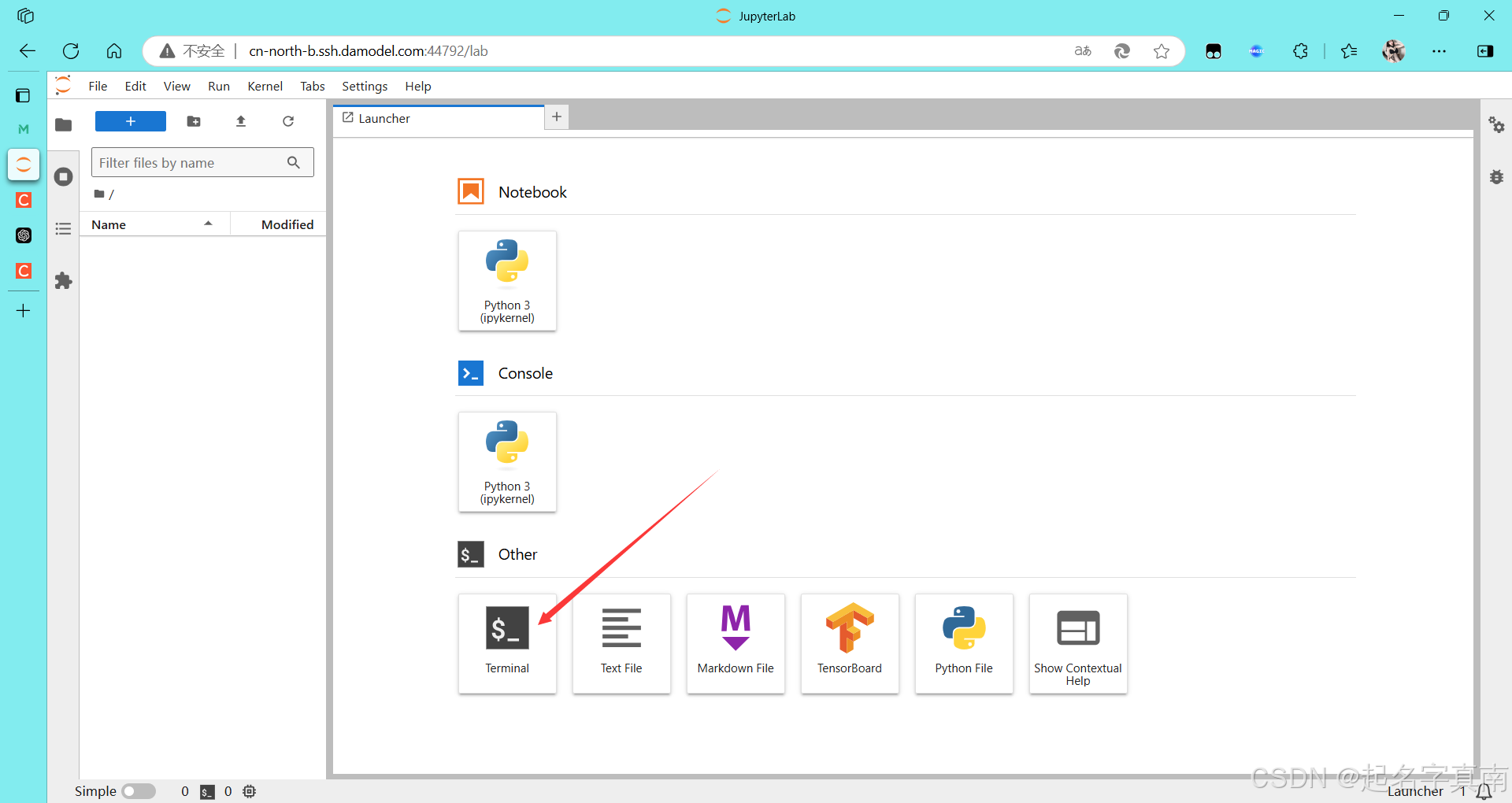Start Python 3 console under Console
The image size is (1512, 803).
[x=507, y=461]
